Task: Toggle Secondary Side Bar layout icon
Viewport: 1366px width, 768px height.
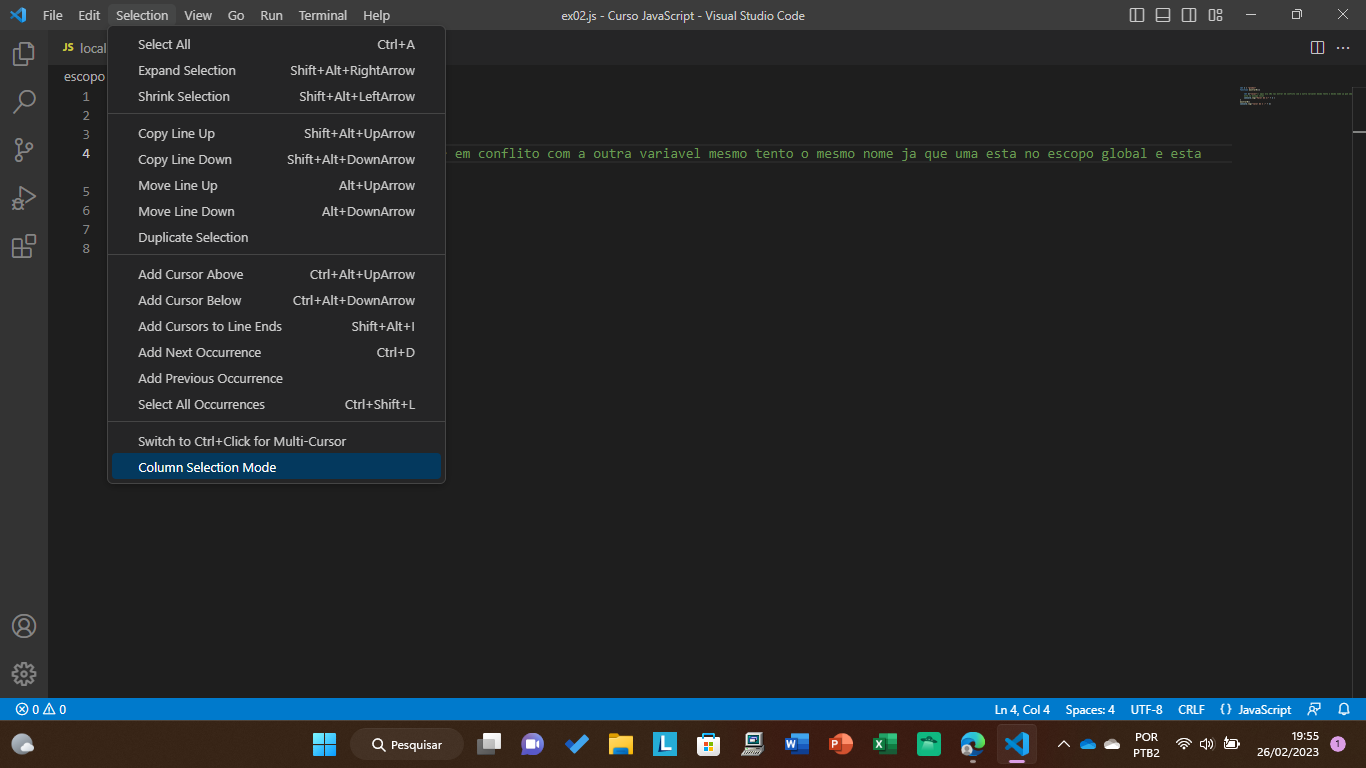Action: coord(1189,15)
